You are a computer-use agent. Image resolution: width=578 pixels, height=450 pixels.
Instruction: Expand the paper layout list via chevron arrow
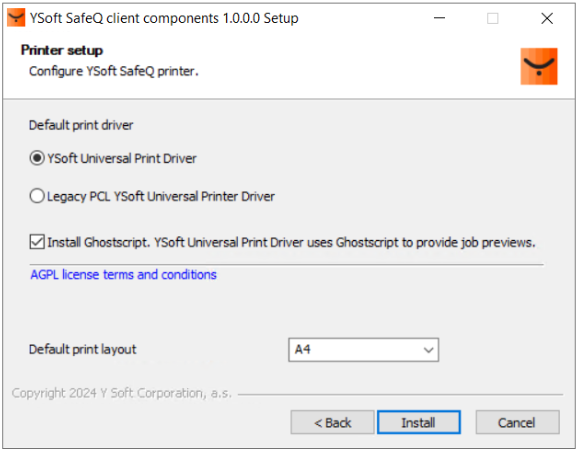[428, 350]
